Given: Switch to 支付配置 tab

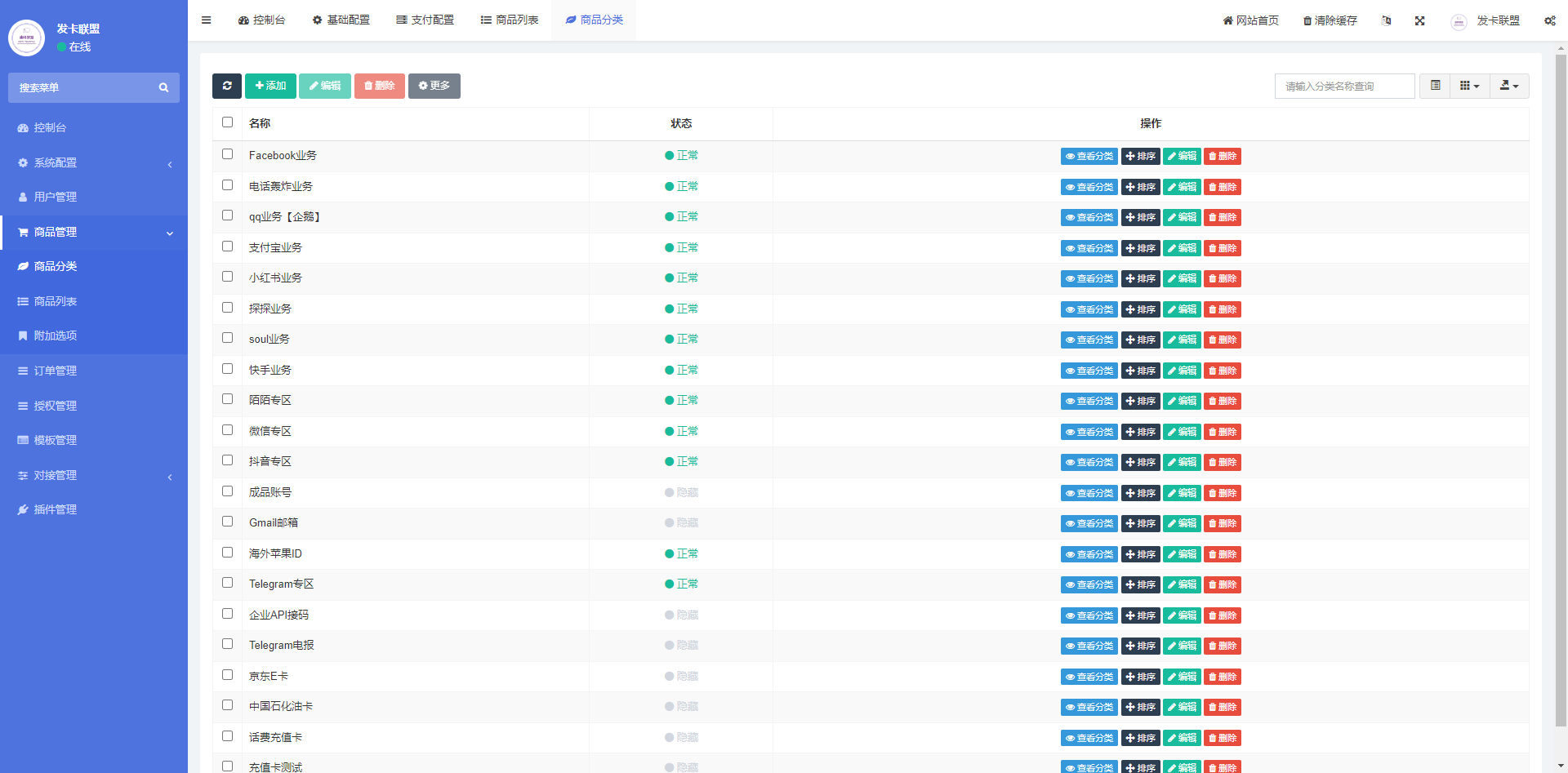Looking at the screenshot, I should (425, 20).
